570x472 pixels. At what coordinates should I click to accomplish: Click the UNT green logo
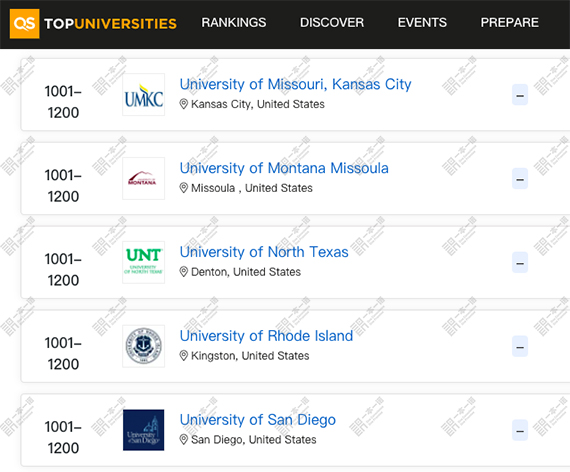144,262
